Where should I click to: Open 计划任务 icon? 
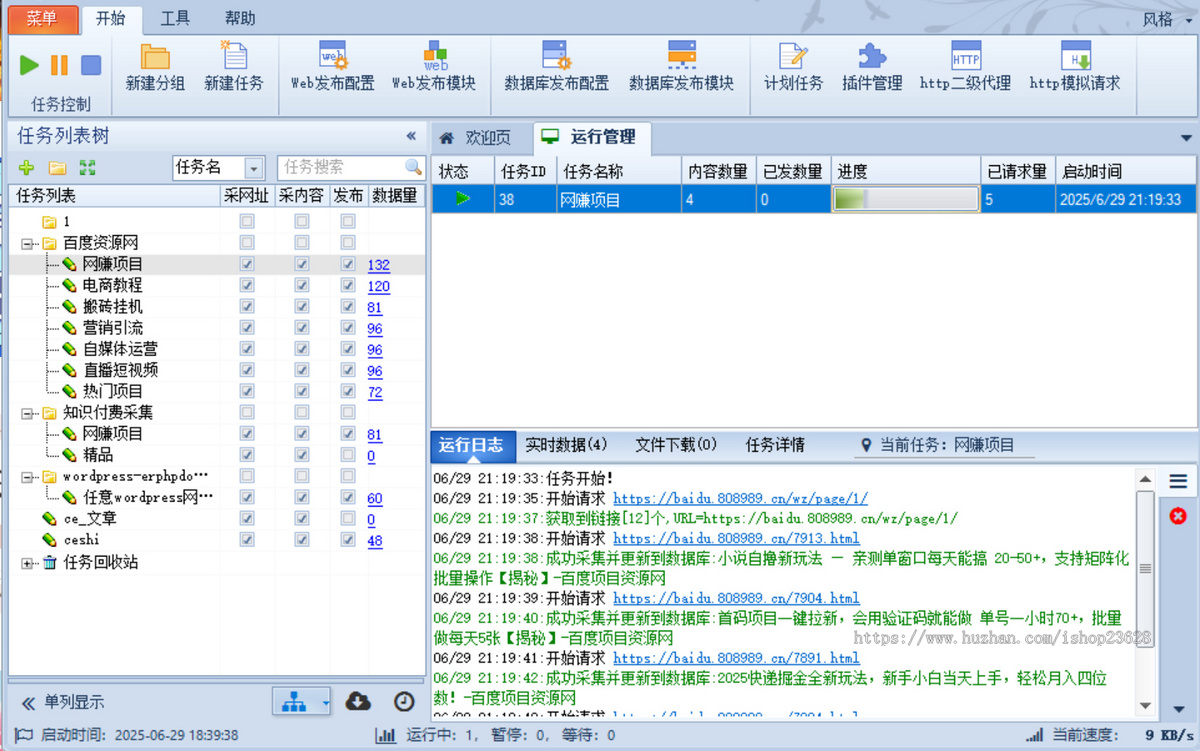click(793, 55)
